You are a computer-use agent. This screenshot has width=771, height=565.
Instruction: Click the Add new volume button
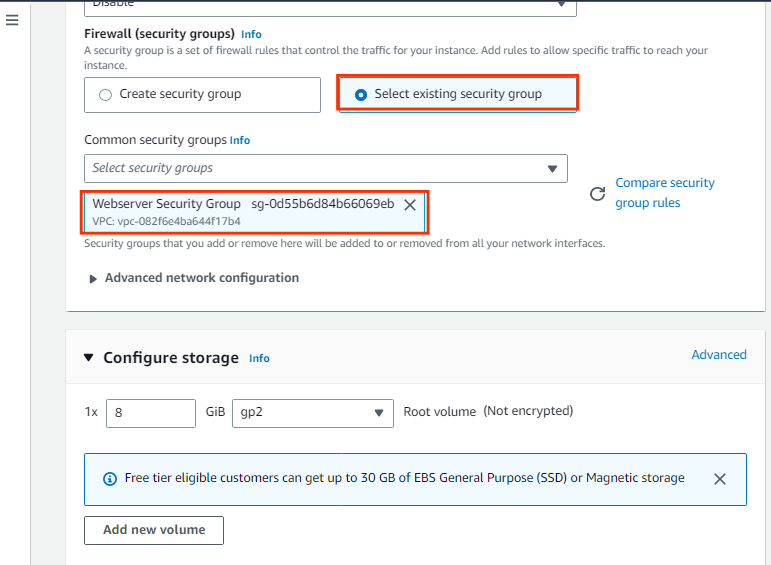154,530
